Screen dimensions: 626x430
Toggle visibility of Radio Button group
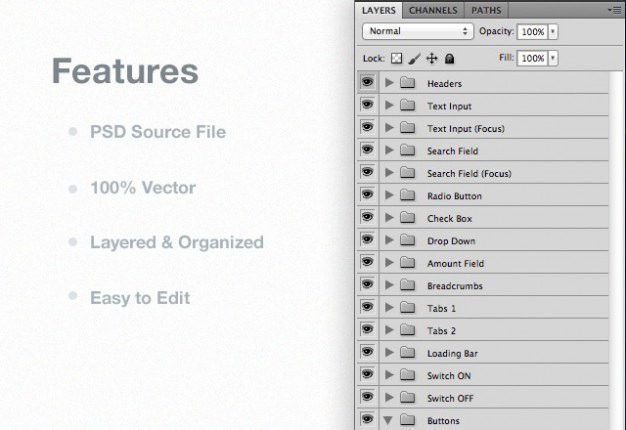click(x=367, y=194)
